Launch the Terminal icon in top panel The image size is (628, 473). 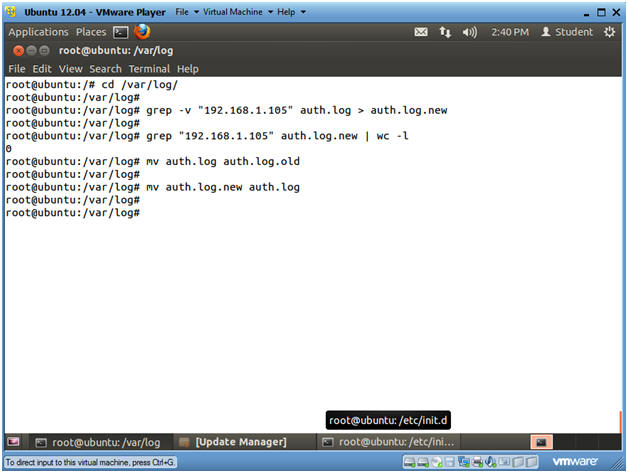coord(121,32)
